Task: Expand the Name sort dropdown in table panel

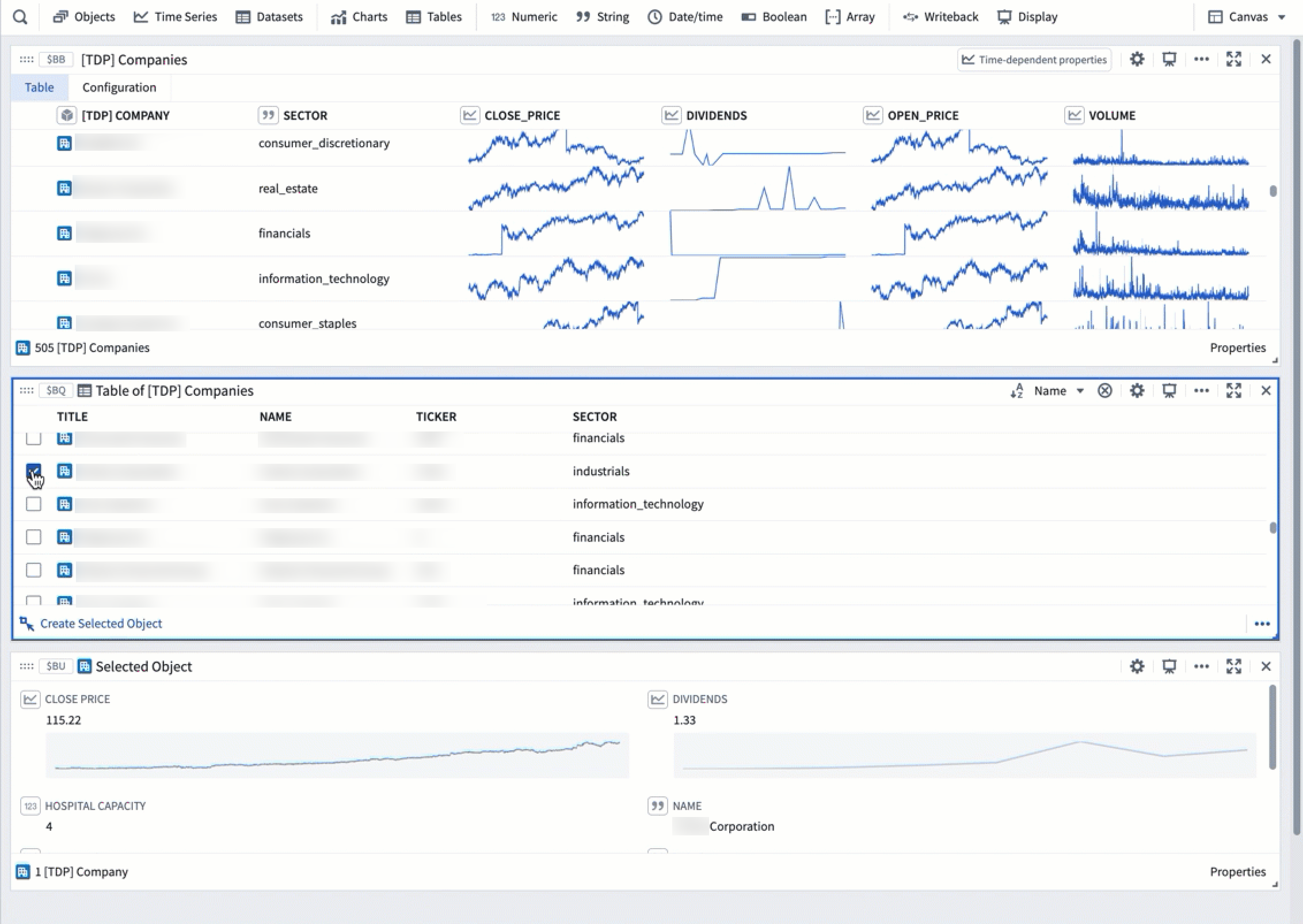Action: coord(1080,391)
